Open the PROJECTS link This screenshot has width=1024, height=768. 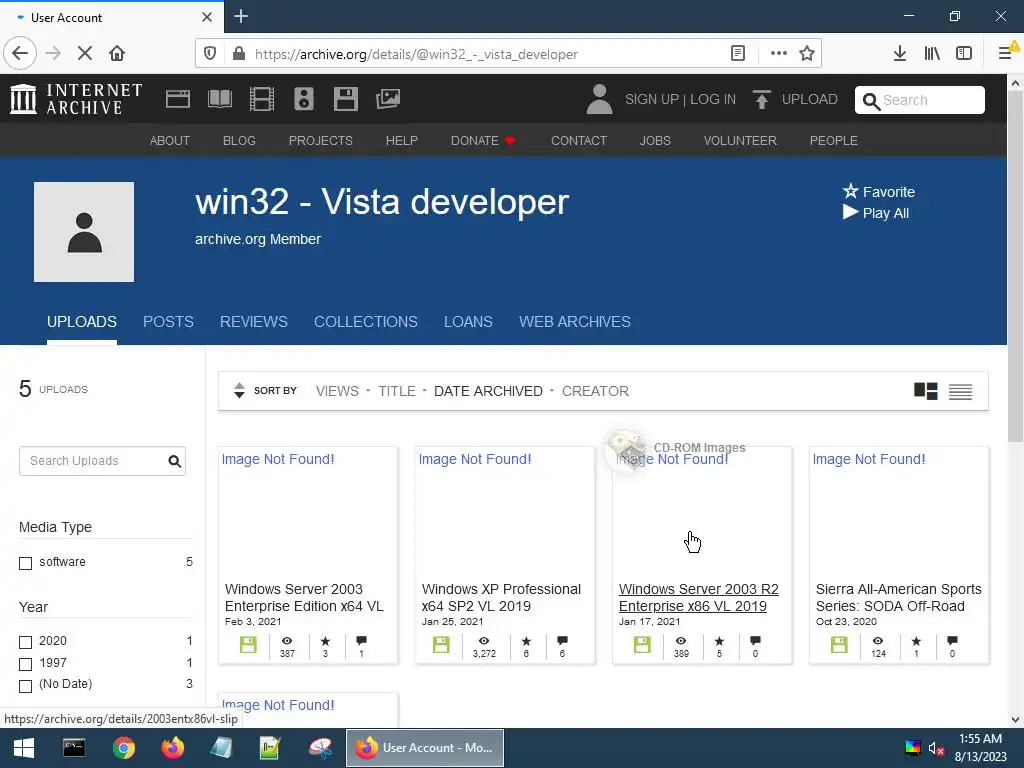tap(321, 140)
